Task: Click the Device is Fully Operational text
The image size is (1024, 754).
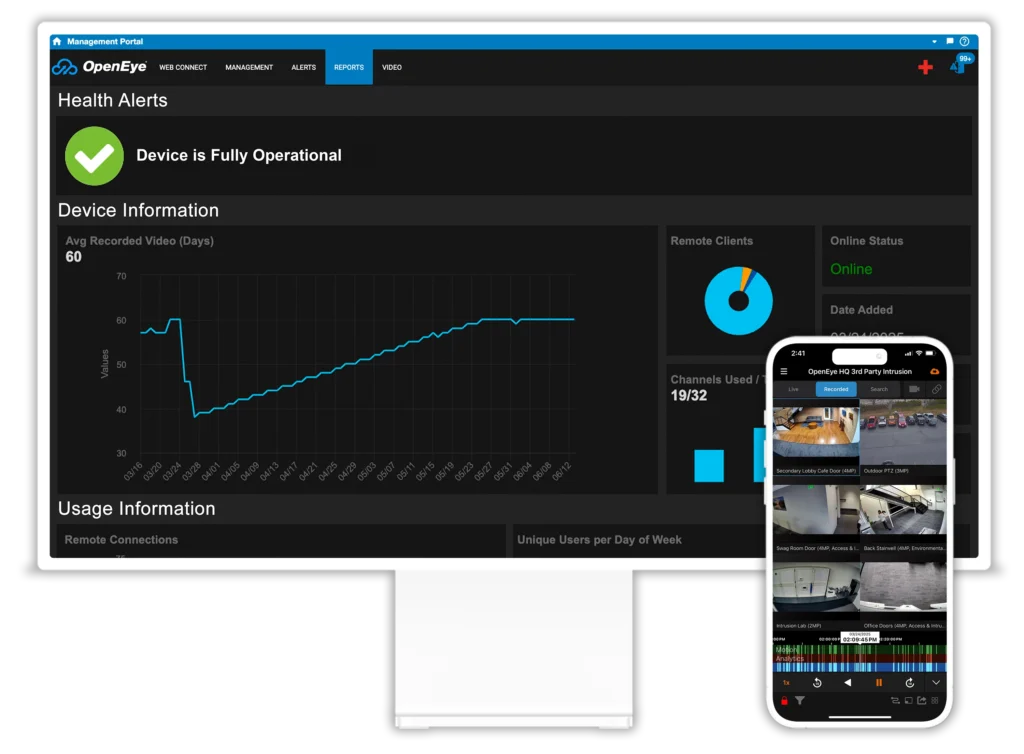Action: [238, 155]
